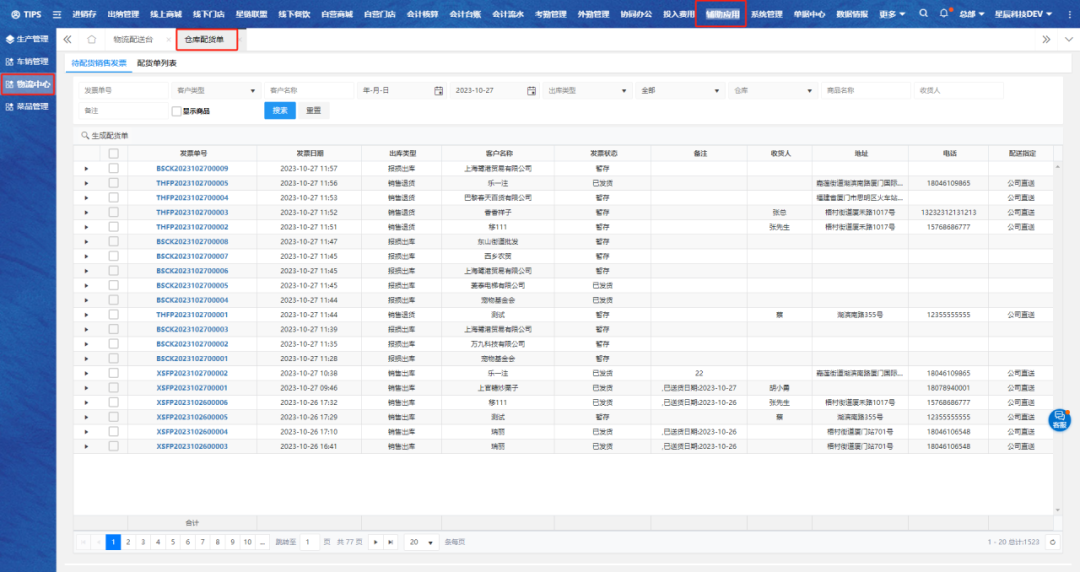The width and height of the screenshot is (1080, 572).
Task: Go to the last page using pagination arrow
Action: [391, 541]
